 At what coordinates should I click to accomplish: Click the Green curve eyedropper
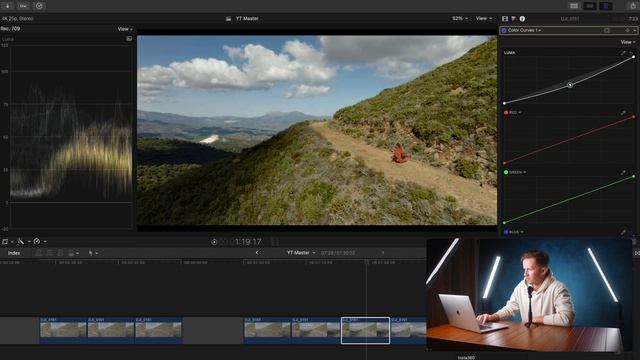[623, 172]
